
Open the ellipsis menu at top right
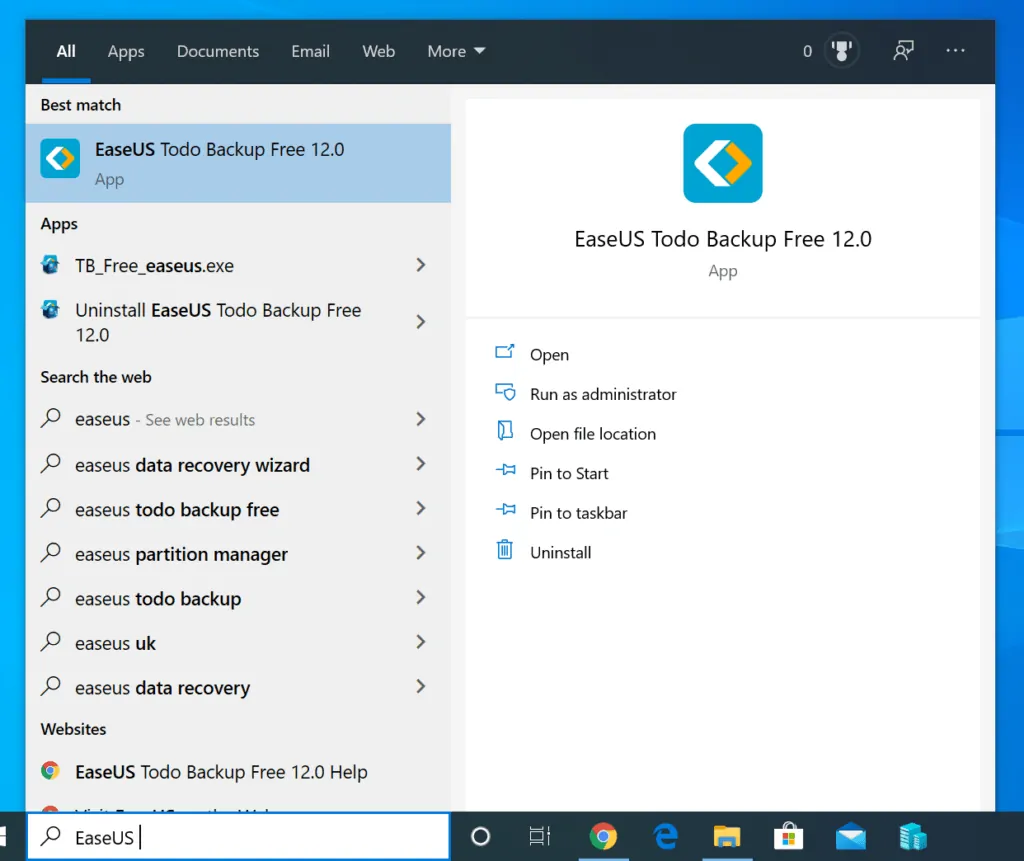tap(955, 50)
